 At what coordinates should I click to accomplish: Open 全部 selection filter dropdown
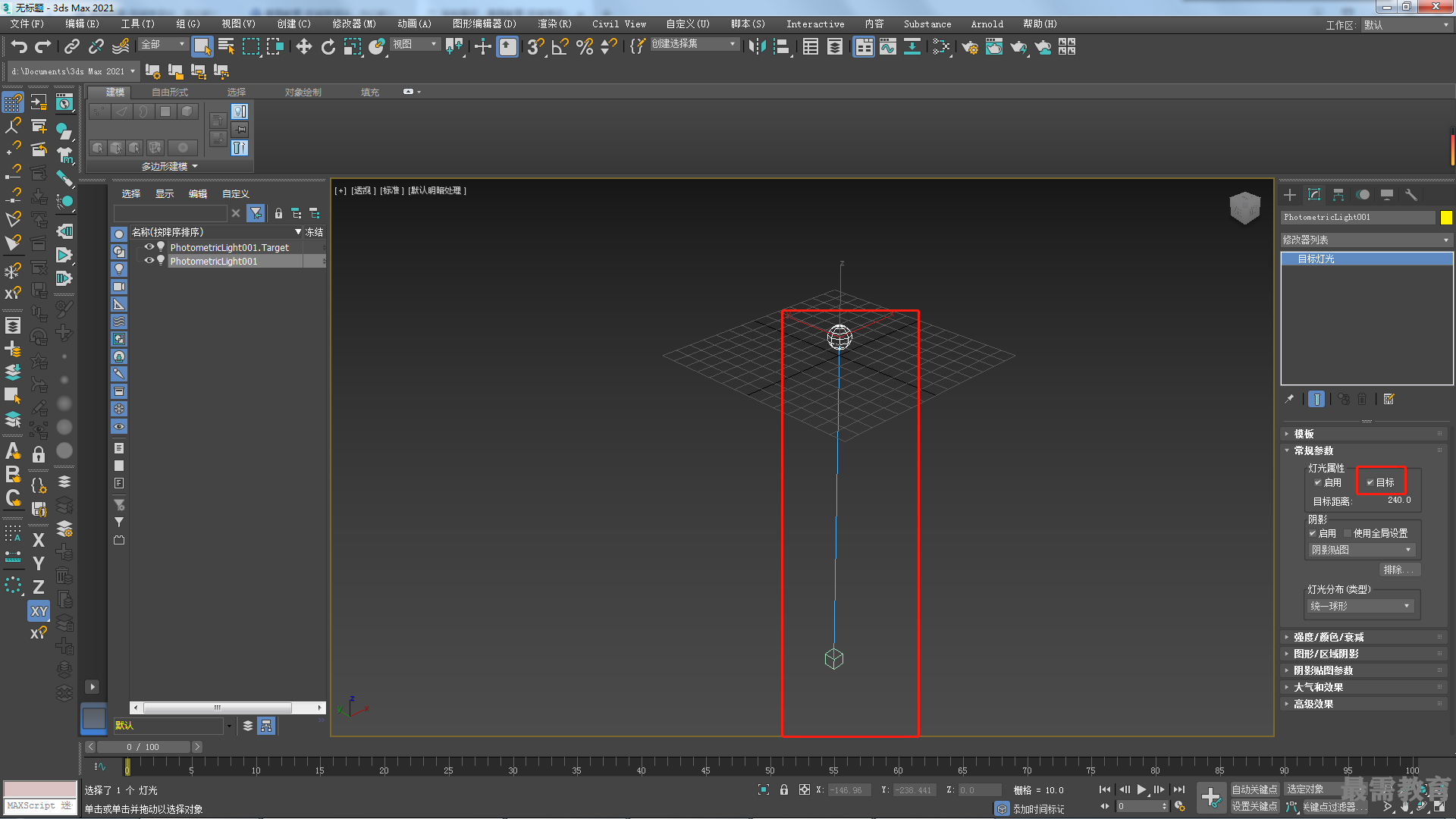click(163, 45)
